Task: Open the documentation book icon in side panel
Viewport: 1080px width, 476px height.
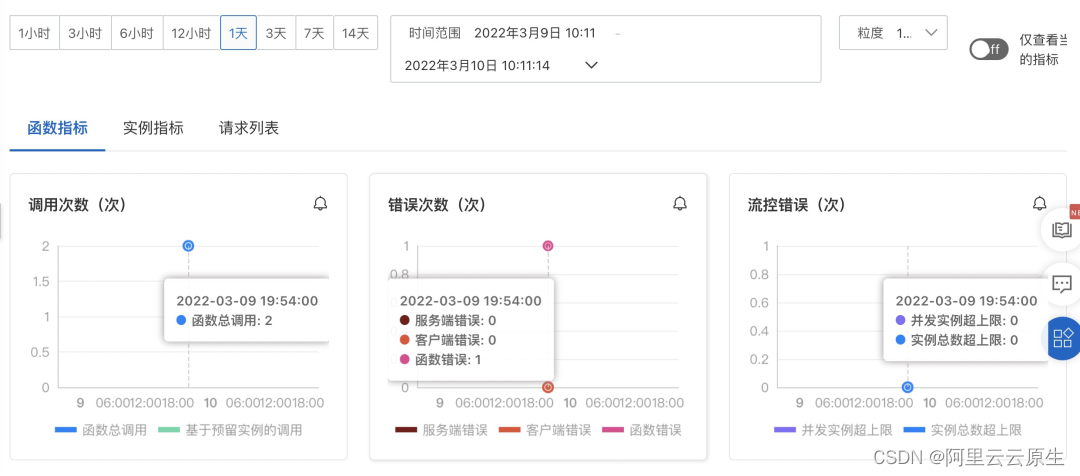Action: (1061, 230)
